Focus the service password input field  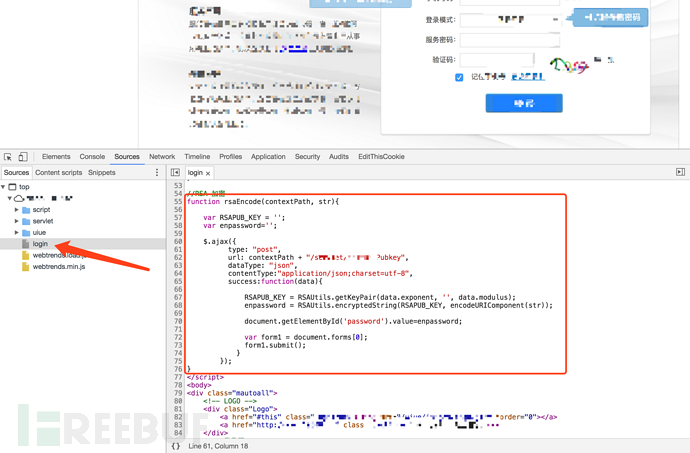pyautogui.click(x=510, y=40)
